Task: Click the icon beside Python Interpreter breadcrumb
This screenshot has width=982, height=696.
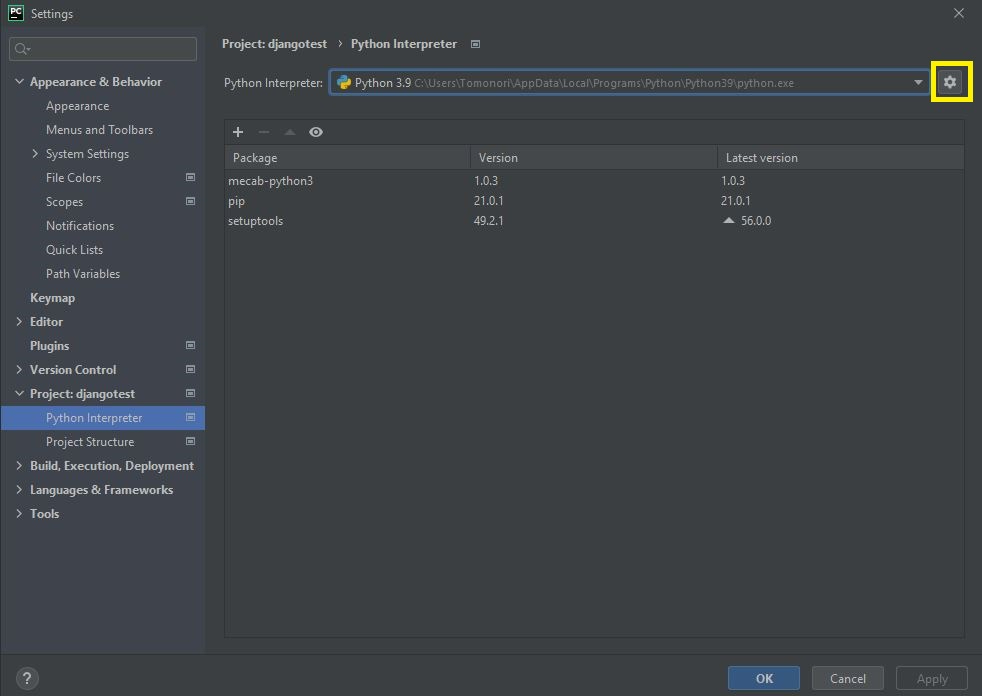Action: tap(475, 44)
